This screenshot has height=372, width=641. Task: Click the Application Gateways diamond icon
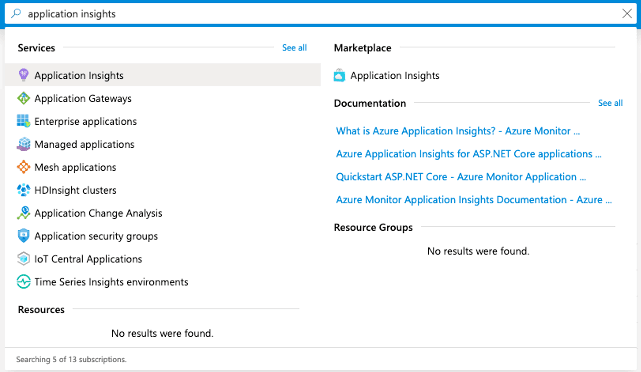(24, 98)
